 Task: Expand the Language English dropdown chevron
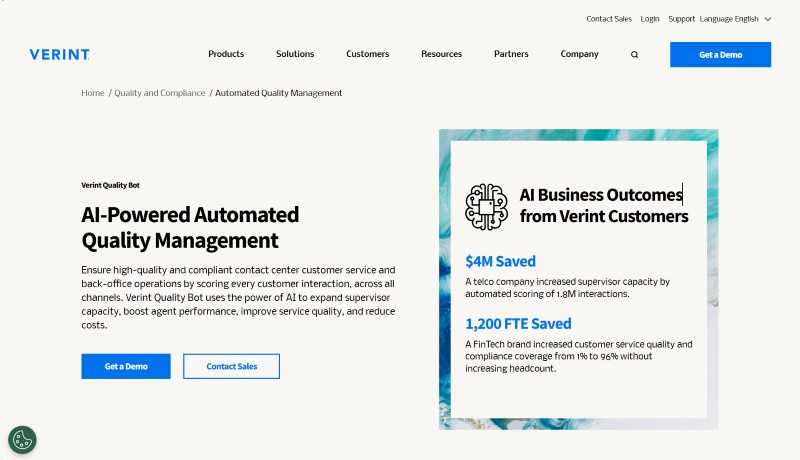767,19
